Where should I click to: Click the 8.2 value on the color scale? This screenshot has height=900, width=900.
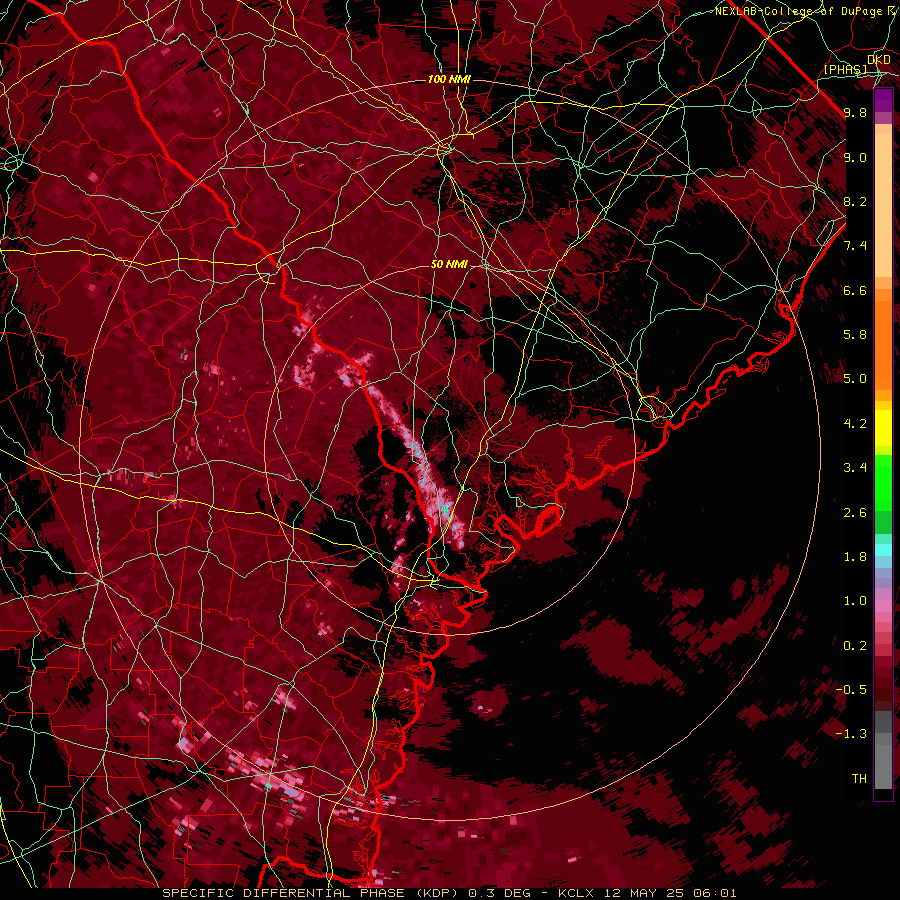[855, 201]
